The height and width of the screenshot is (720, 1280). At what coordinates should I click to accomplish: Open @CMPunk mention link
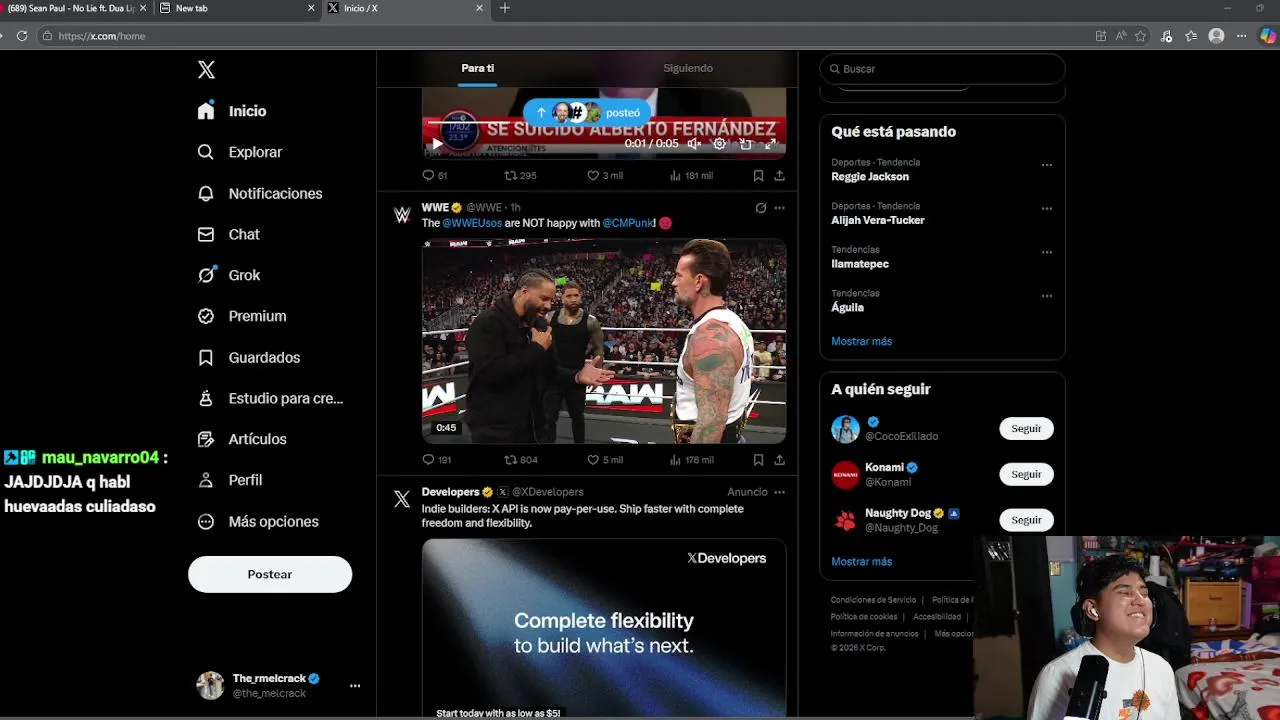coord(628,223)
